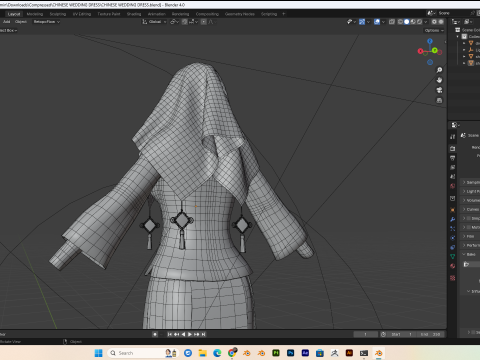Toggle the camera view gizmo
Viewport: 480px width, 360px height.
point(439,90)
